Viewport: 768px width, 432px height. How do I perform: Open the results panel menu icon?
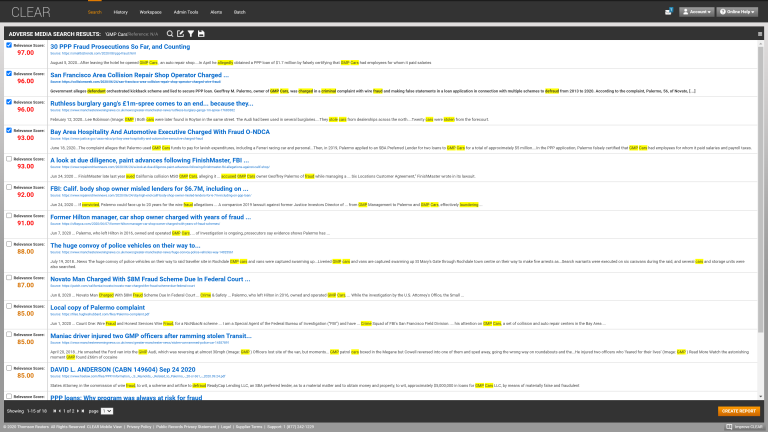(x=760, y=33)
